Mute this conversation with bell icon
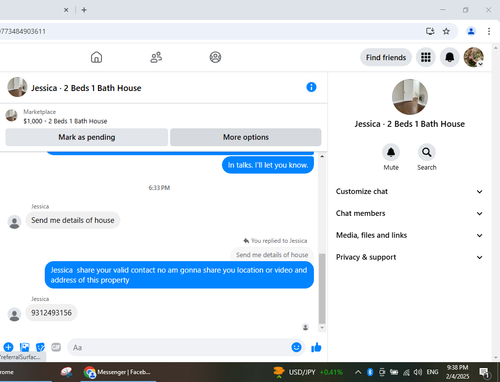The height and width of the screenshot is (382, 500). pyautogui.click(x=391, y=152)
